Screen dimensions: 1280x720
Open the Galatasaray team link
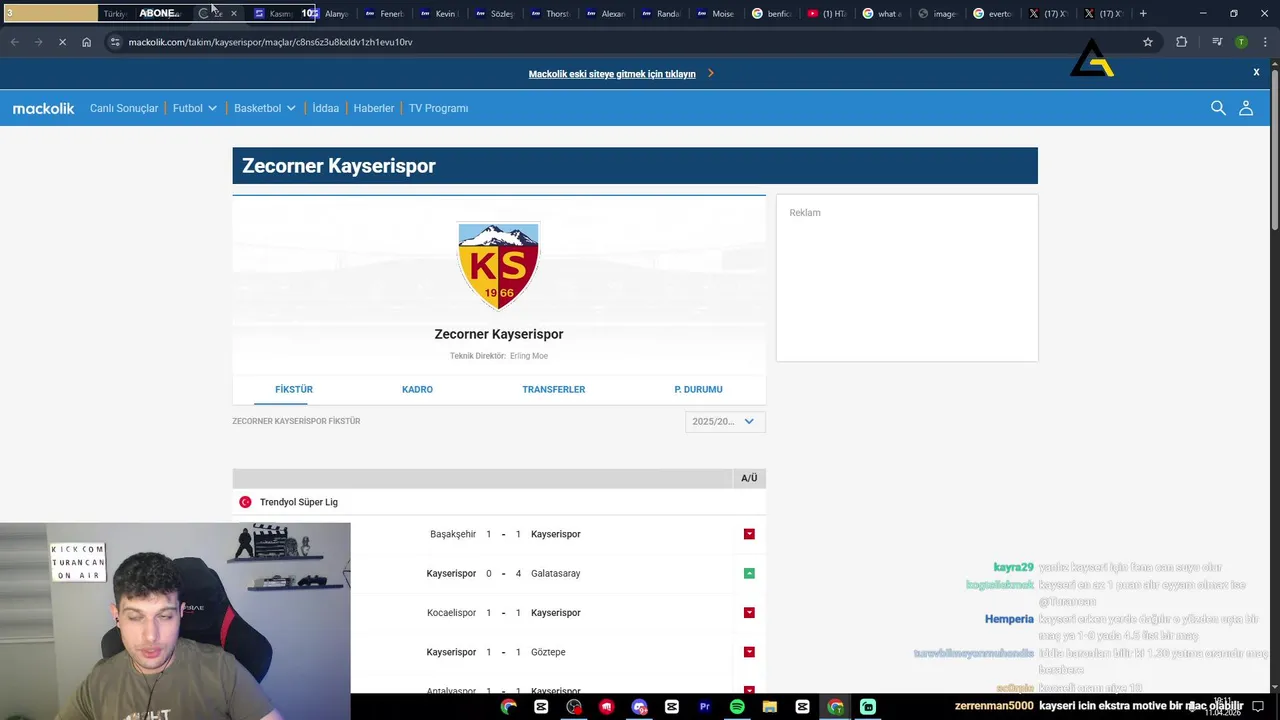click(556, 573)
